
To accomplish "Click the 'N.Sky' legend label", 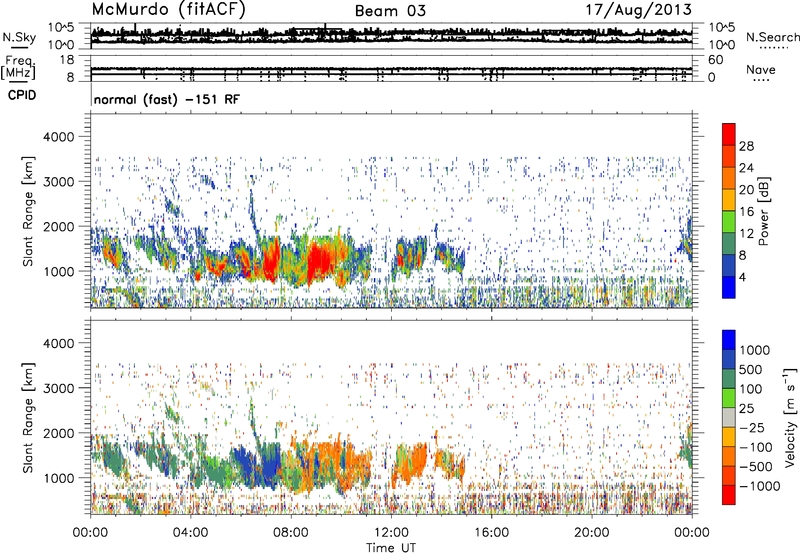I will coord(19,37).
